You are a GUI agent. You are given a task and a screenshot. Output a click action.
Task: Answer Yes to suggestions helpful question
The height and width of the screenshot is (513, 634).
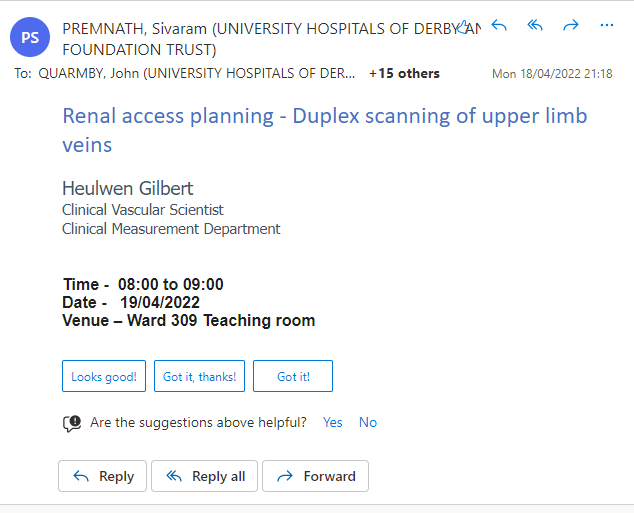pyautogui.click(x=333, y=422)
